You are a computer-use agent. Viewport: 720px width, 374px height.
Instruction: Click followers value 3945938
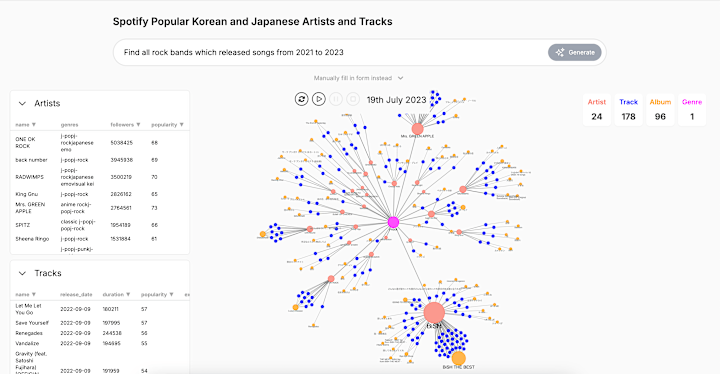click(x=121, y=160)
